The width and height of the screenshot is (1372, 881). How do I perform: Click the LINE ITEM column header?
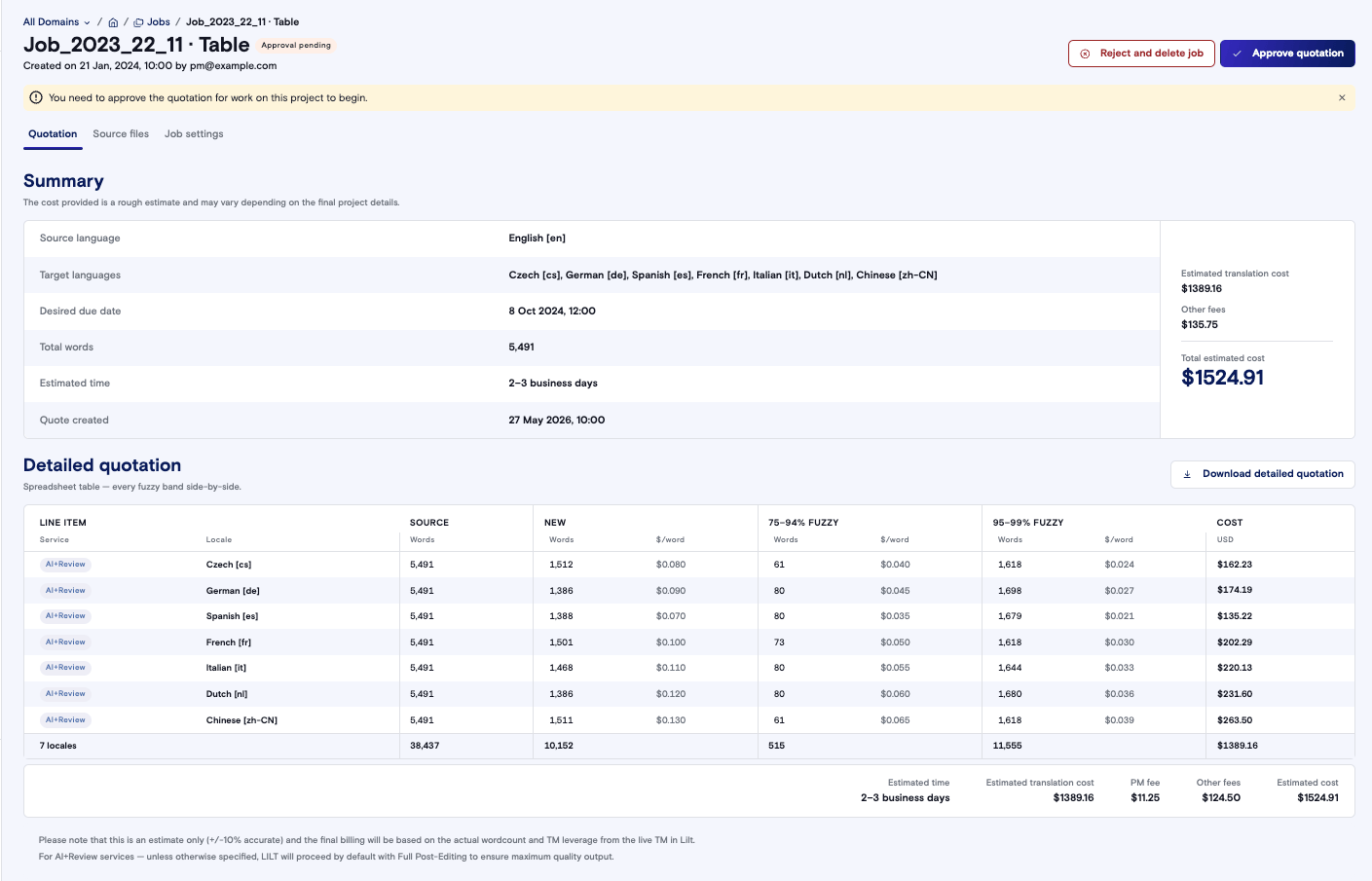pos(63,523)
